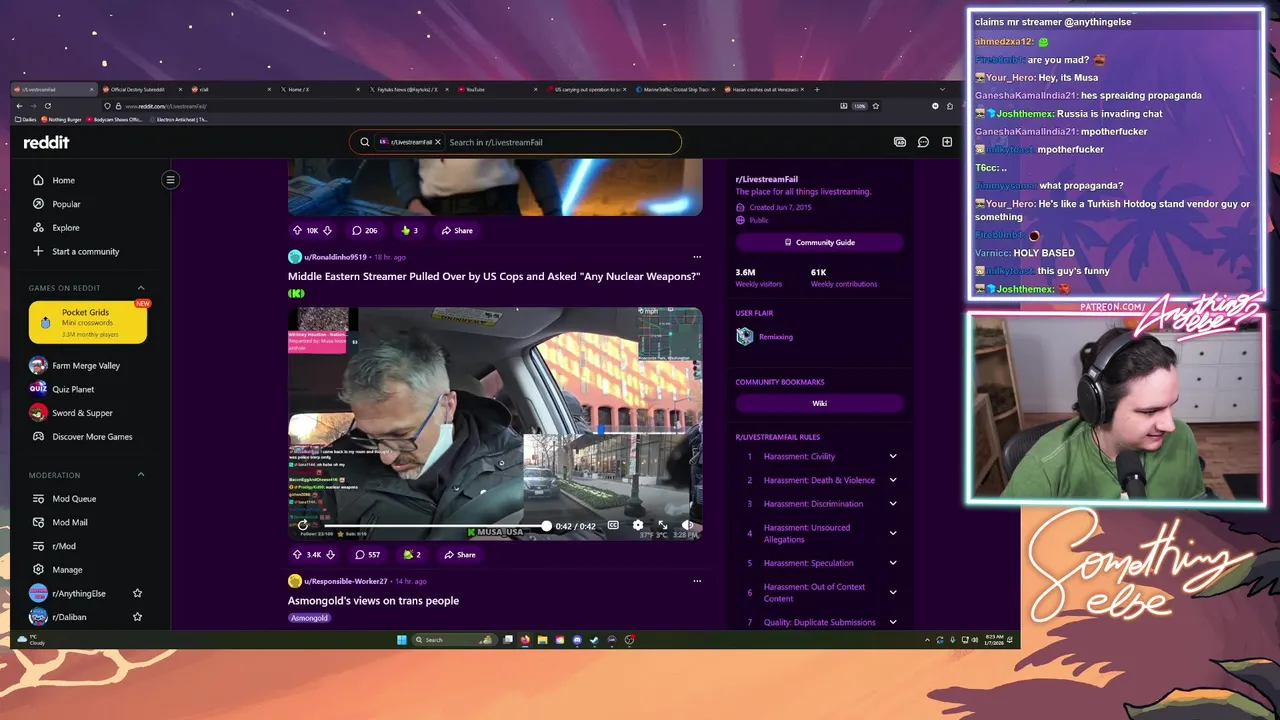Open overflow menu for u/Ronaldinho9519 post

[697, 257]
